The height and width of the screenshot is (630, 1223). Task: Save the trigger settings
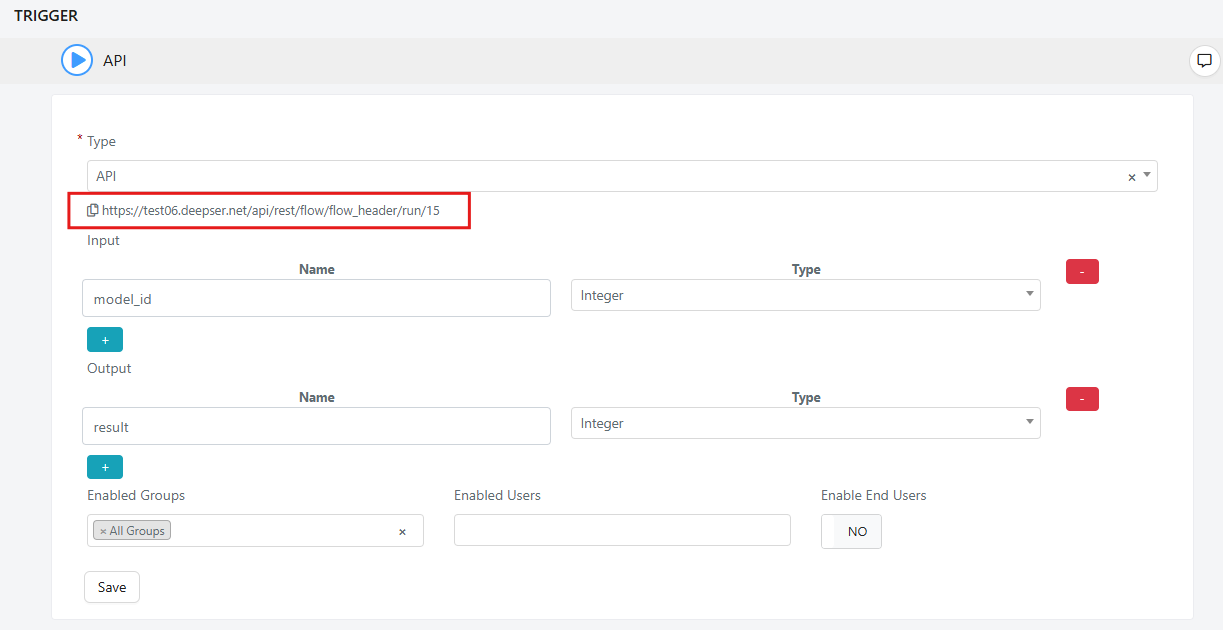(112, 587)
